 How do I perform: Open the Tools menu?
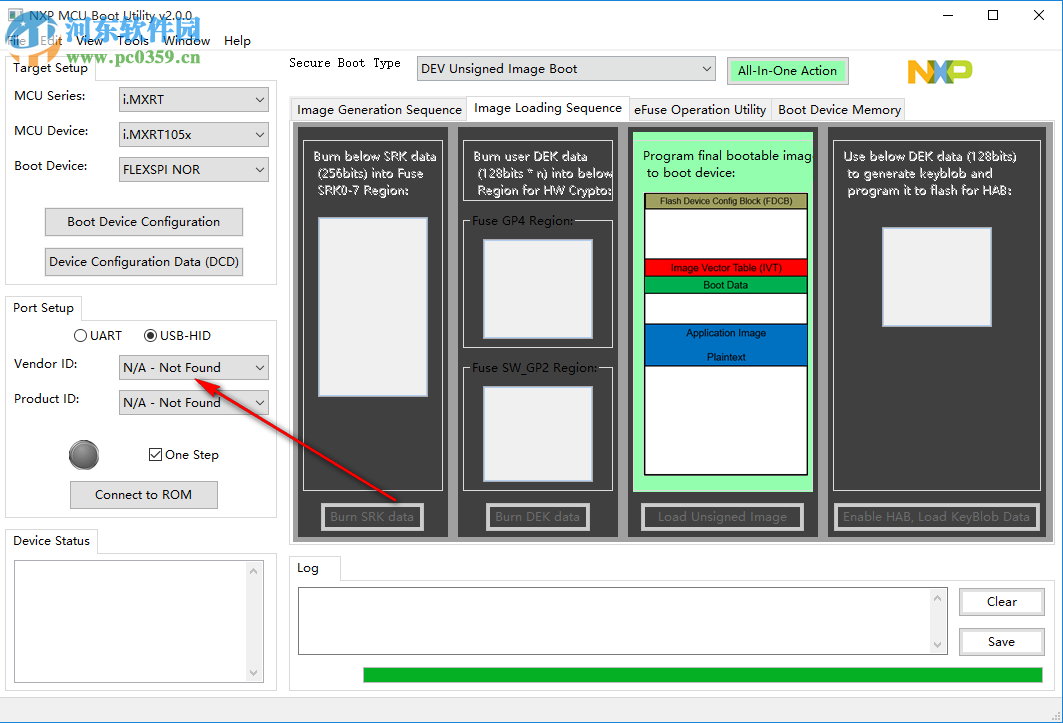tap(132, 41)
